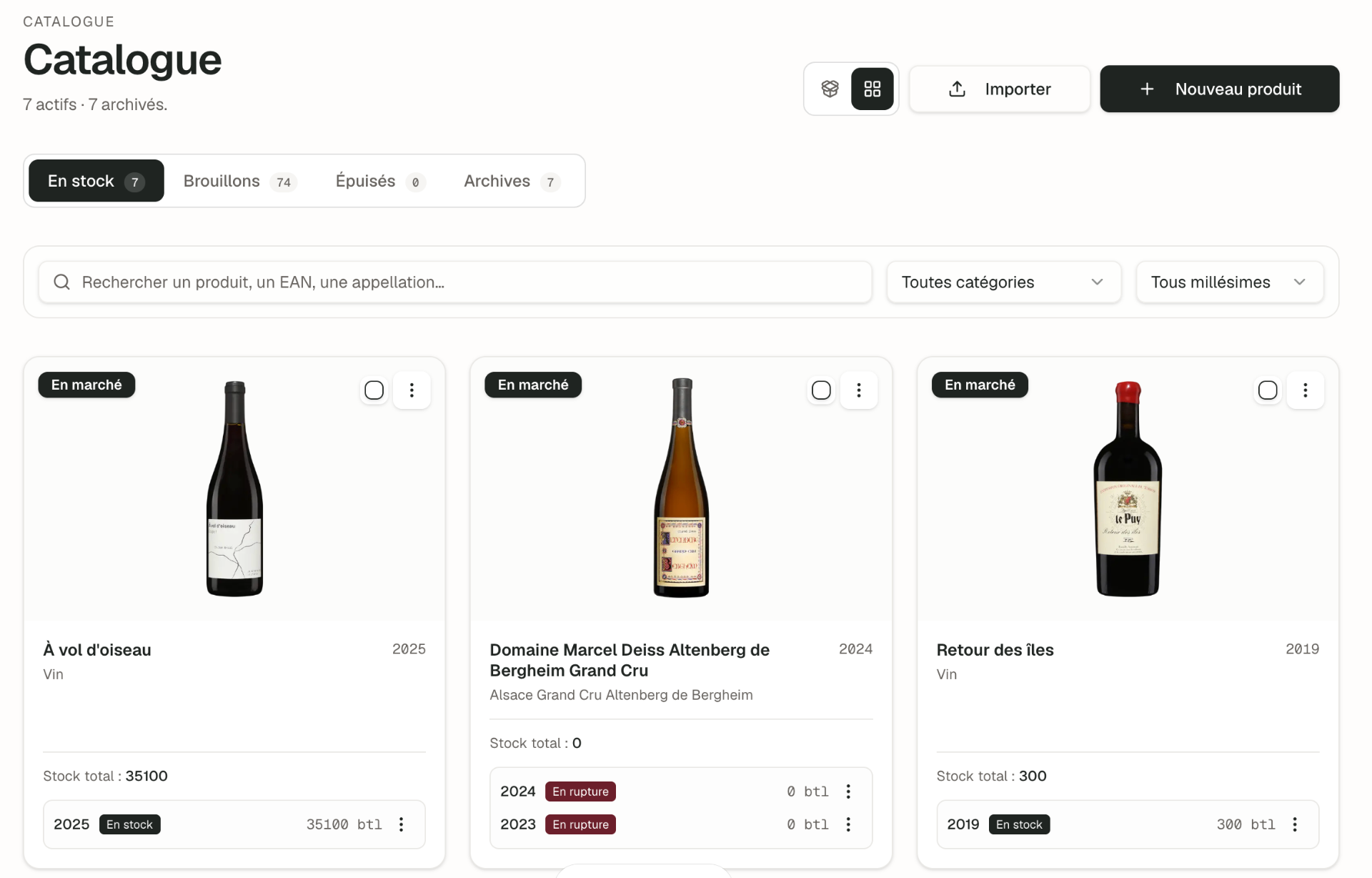Click the search magnifier icon
Viewport: 1372px width, 878px height.
pos(62,282)
